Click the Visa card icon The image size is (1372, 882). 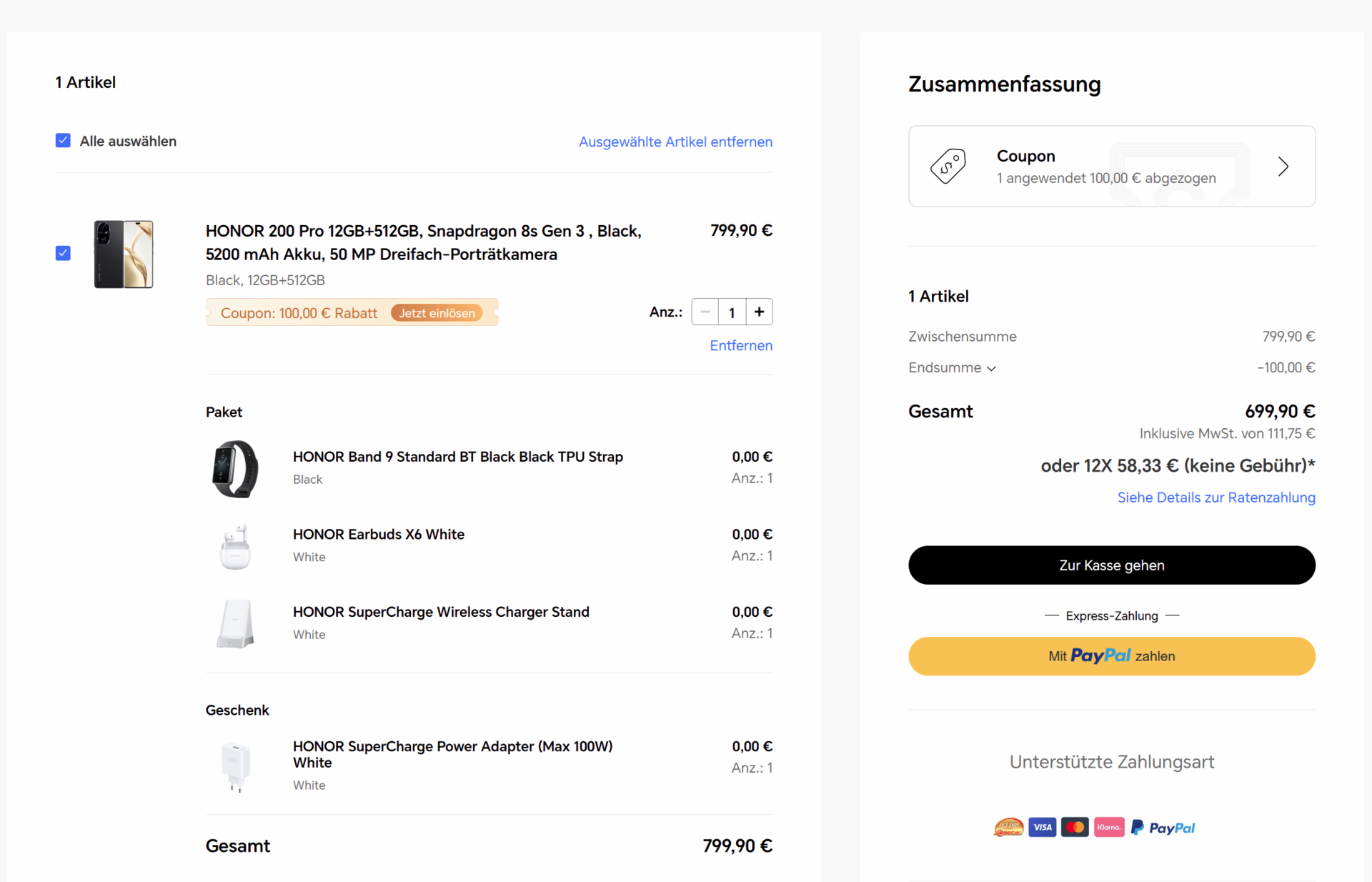point(1042,828)
